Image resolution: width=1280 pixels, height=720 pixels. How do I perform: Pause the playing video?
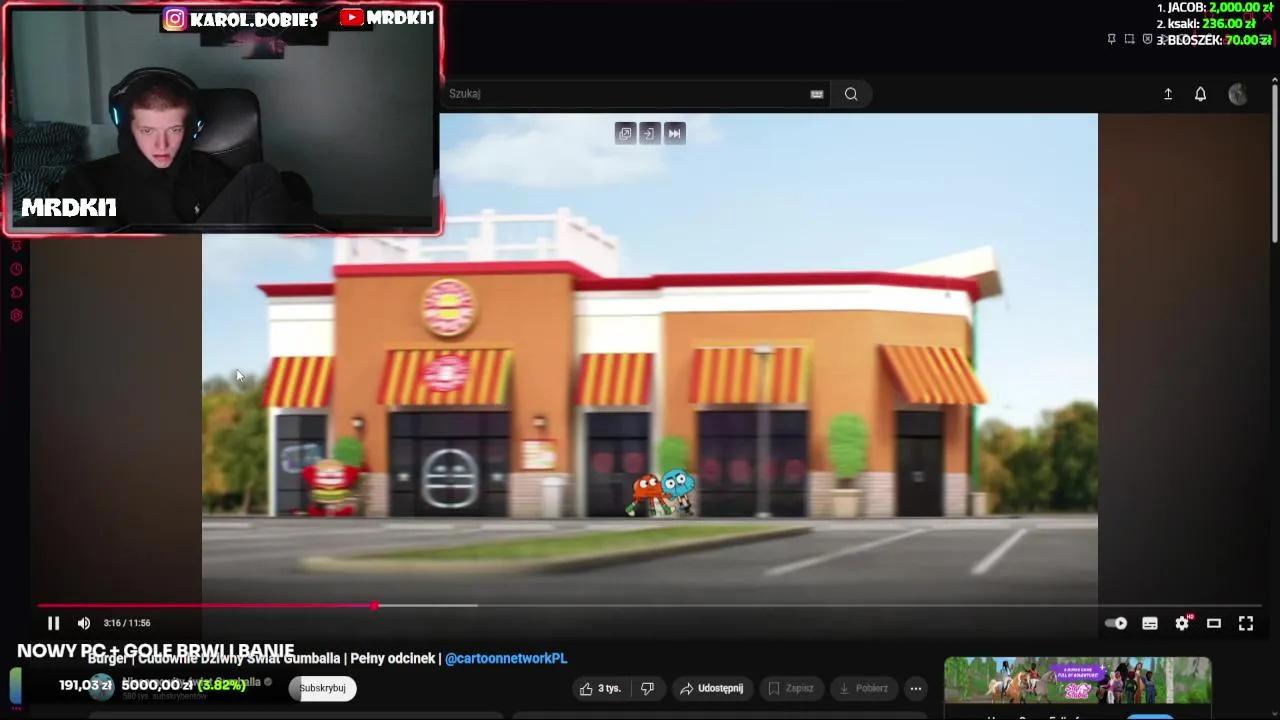coord(54,623)
